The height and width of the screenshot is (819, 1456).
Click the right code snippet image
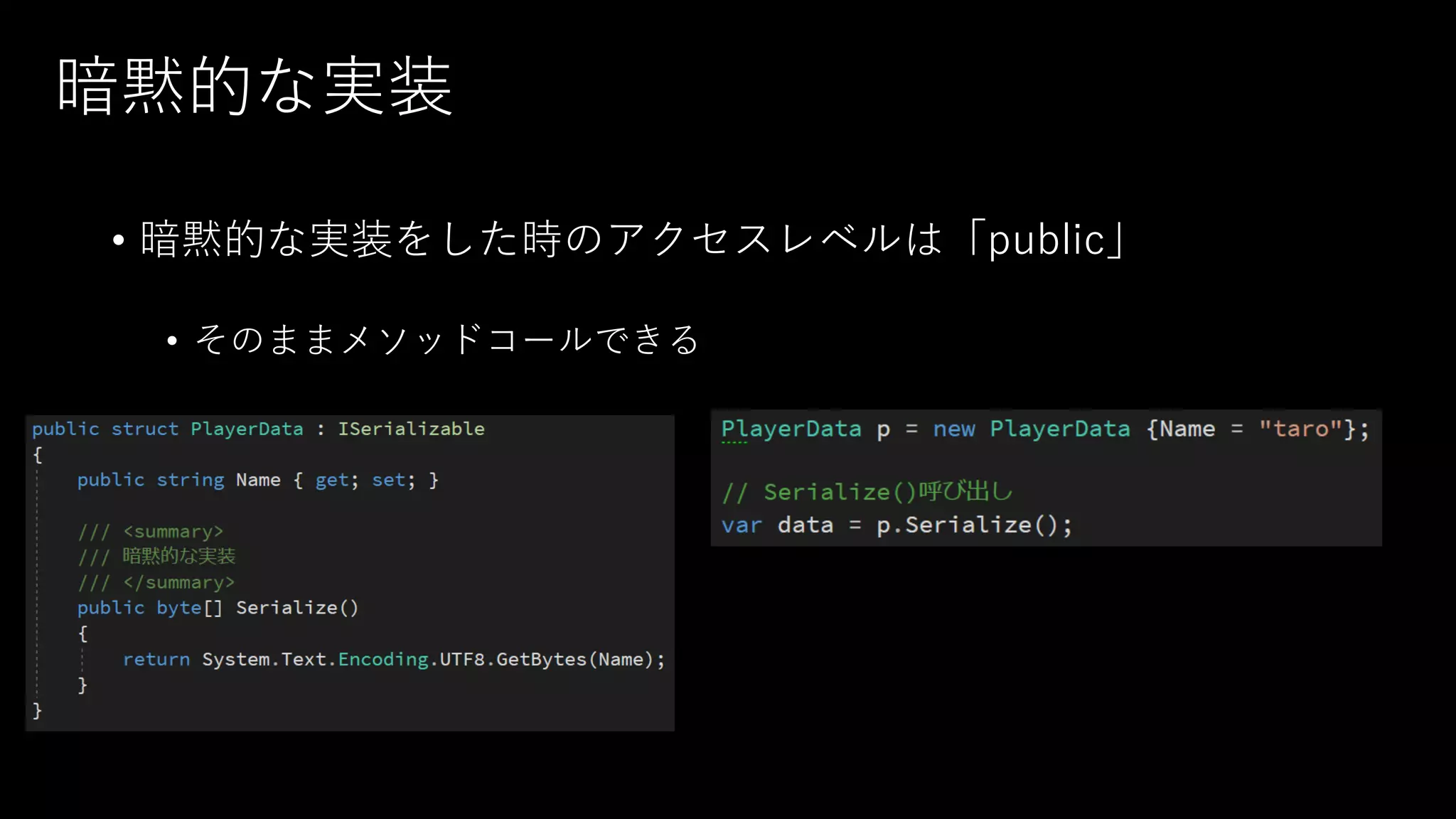point(1046,478)
